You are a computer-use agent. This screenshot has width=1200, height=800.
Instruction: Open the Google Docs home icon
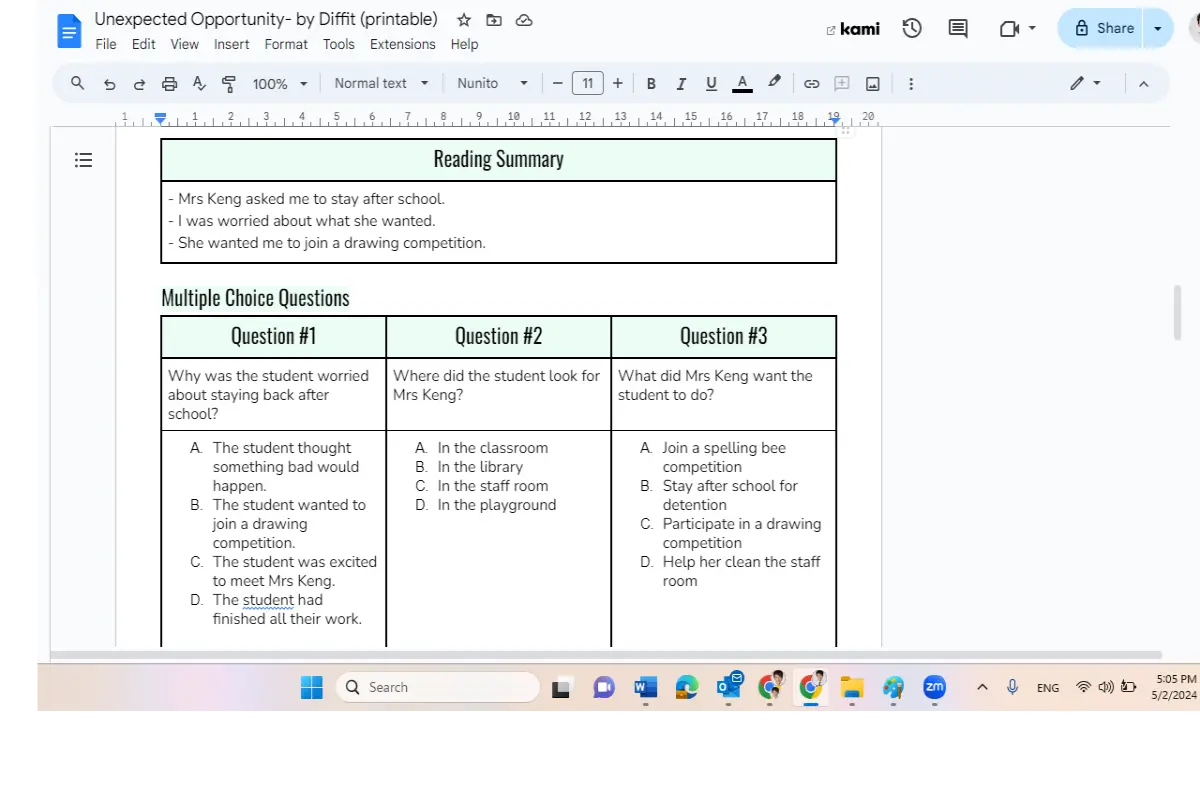coord(69,31)
